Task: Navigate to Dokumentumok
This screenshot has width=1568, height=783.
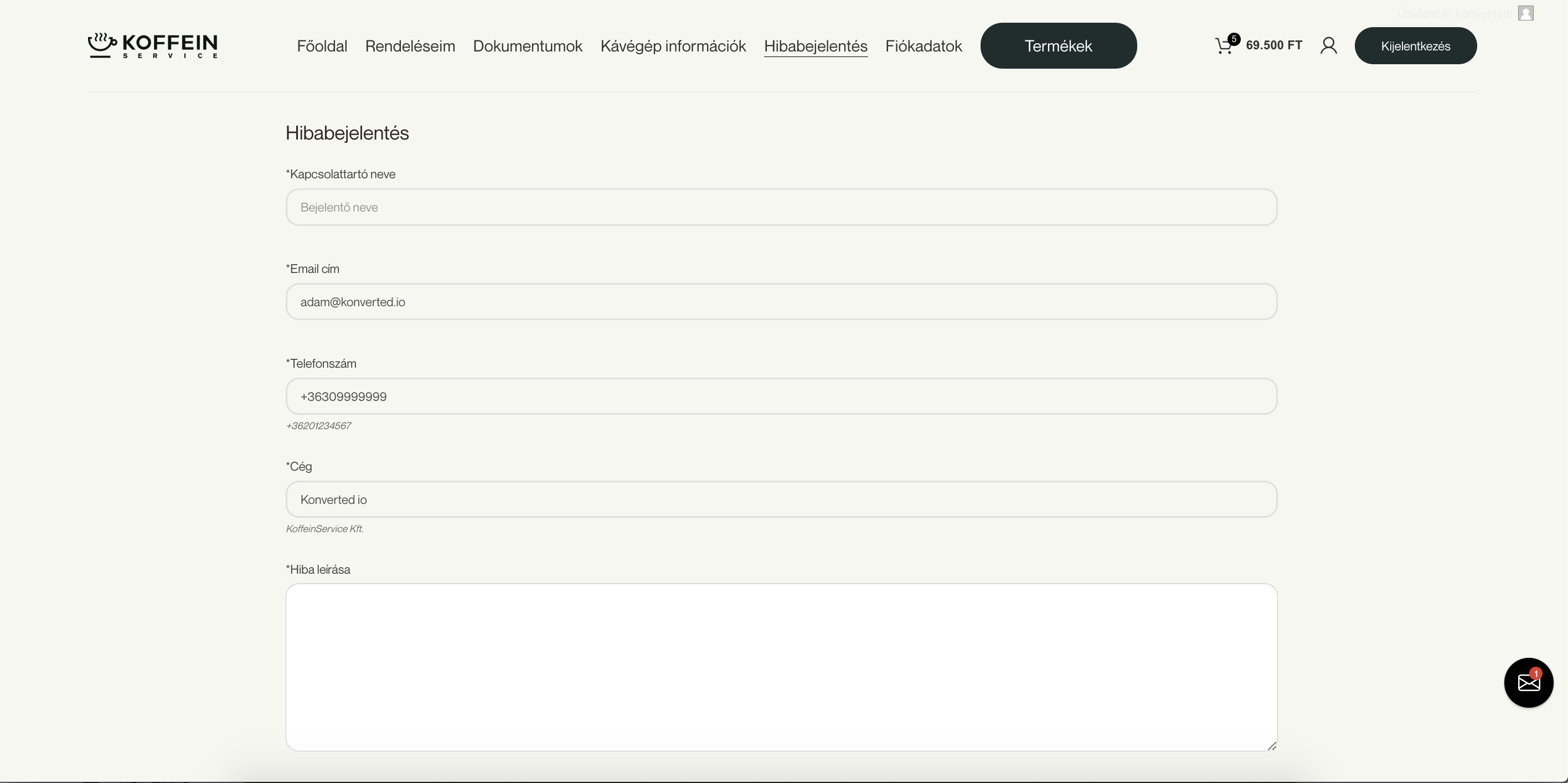Action: click(527, 47)
